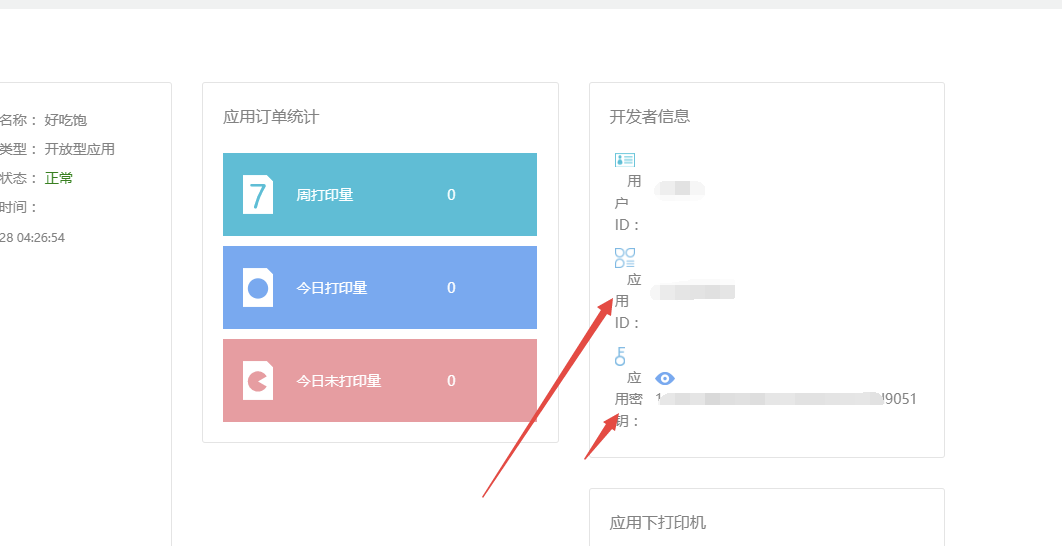1062x546 pixels.
Task: Open the 应用下打印机 section heading
Action: pyautogui.click(x=658, y=522)
